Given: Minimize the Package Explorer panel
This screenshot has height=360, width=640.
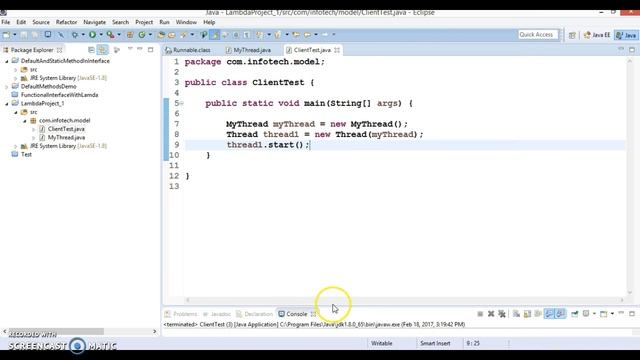Looking at the screenshot, I should pos(140,49).
